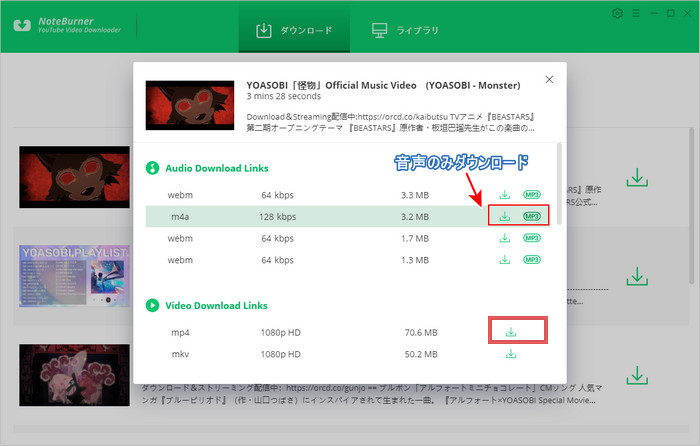Click download icon beside YOASOBI PLAYLIST video

(636, 276)
